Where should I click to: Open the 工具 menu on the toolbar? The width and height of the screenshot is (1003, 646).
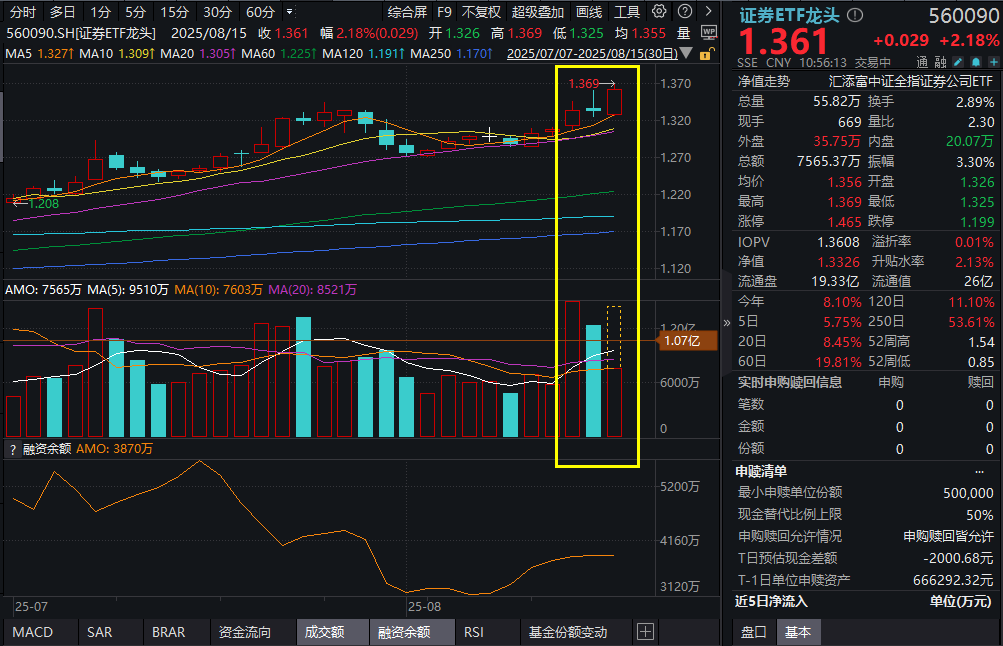coord(629,11)
